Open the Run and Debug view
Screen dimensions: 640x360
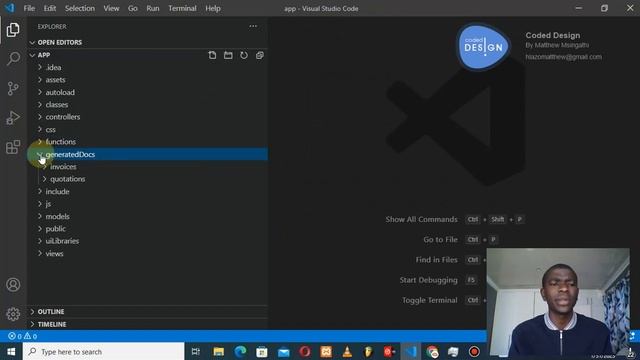coord(13,118)
